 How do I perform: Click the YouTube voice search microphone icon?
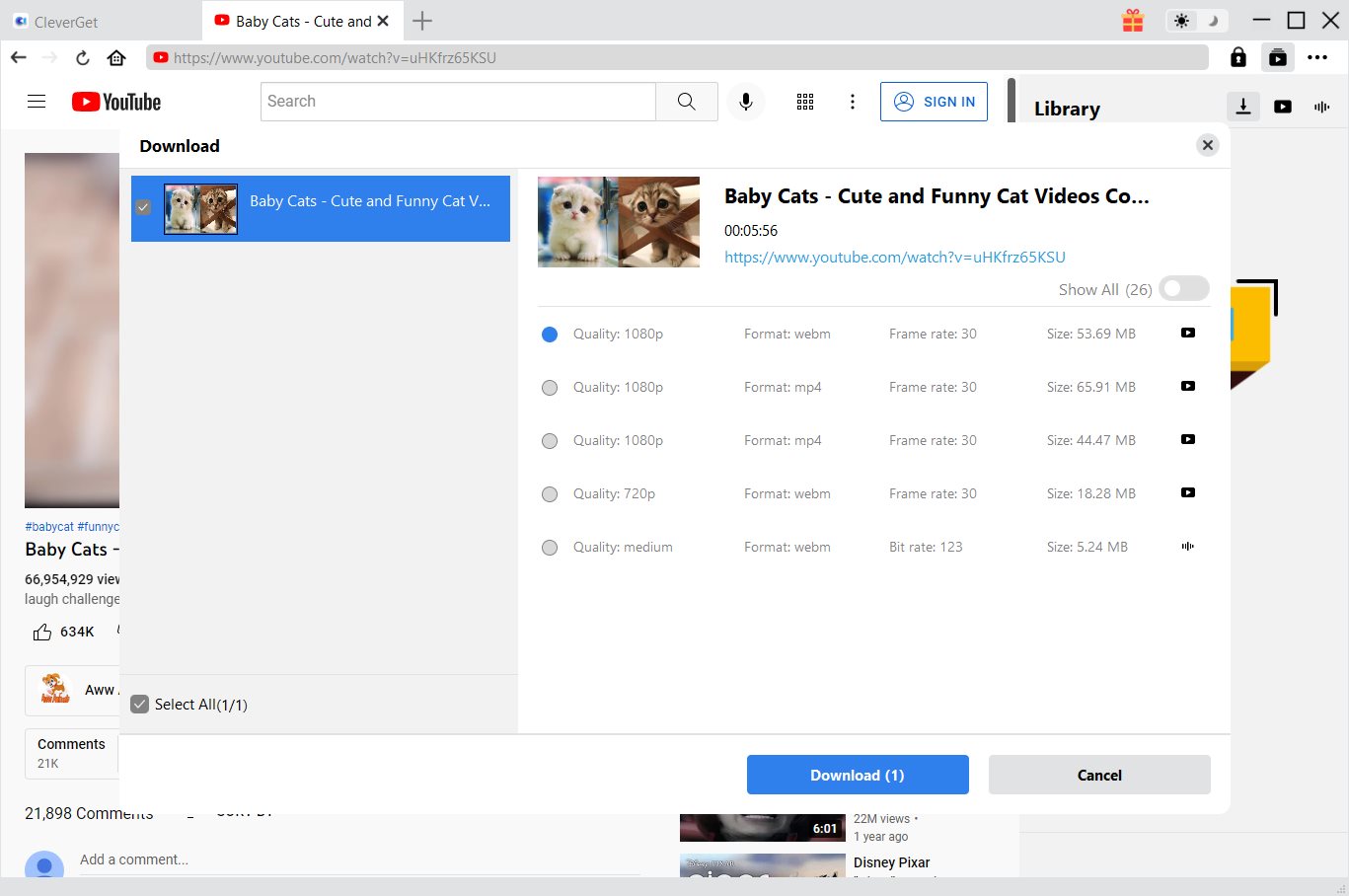click(746, 102)
